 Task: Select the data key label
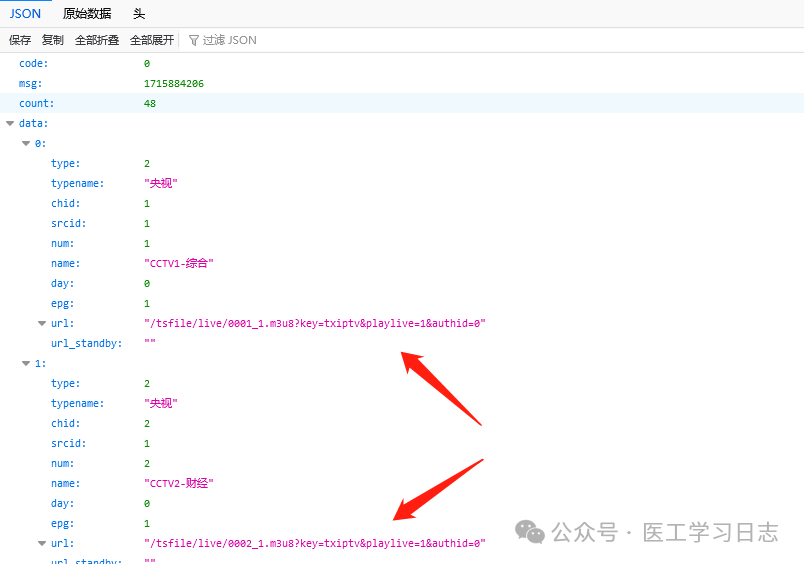[x=33, y=124]
